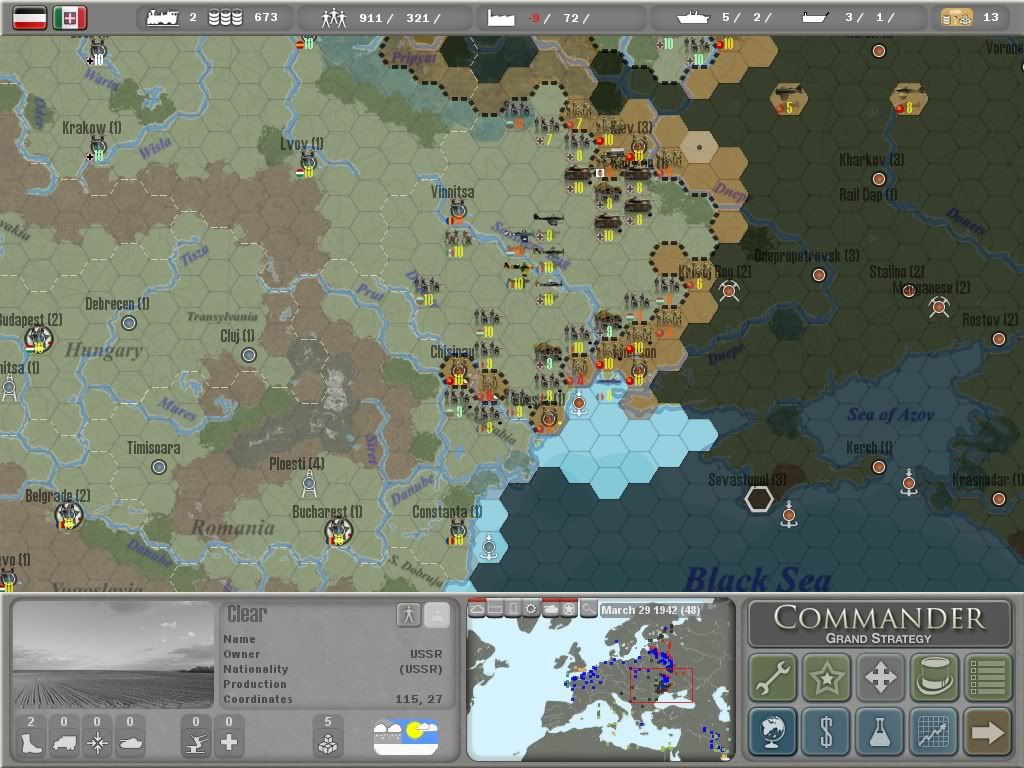Select the garrison unit at Belgrade
1024x768 pixels.
[68, 515]
